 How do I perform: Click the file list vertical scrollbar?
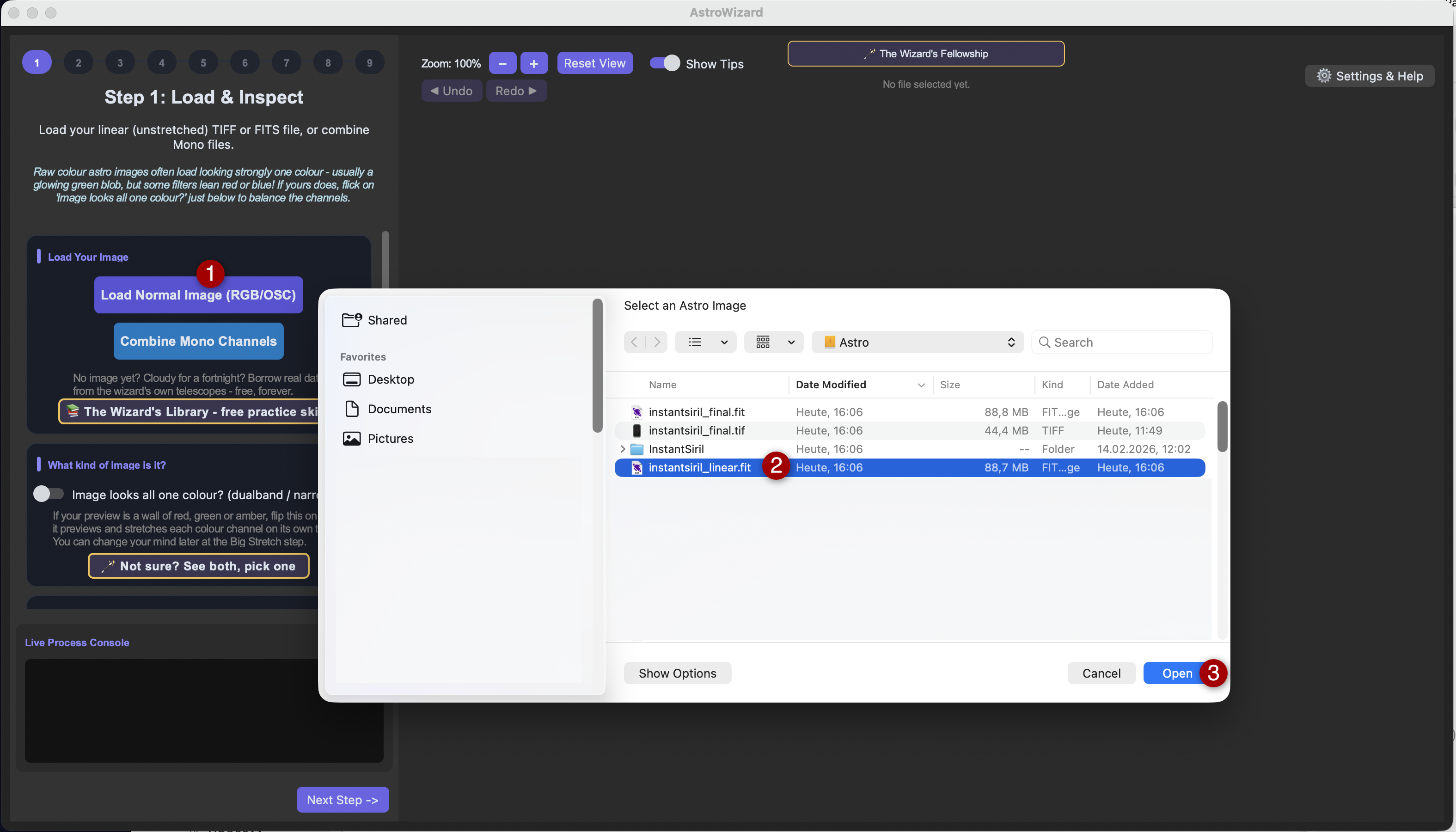1222,428
